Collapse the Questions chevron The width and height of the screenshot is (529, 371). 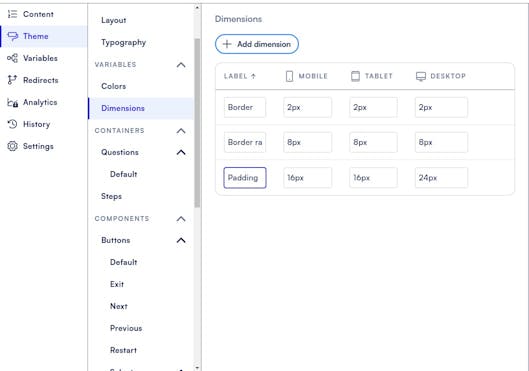point(181,152)
